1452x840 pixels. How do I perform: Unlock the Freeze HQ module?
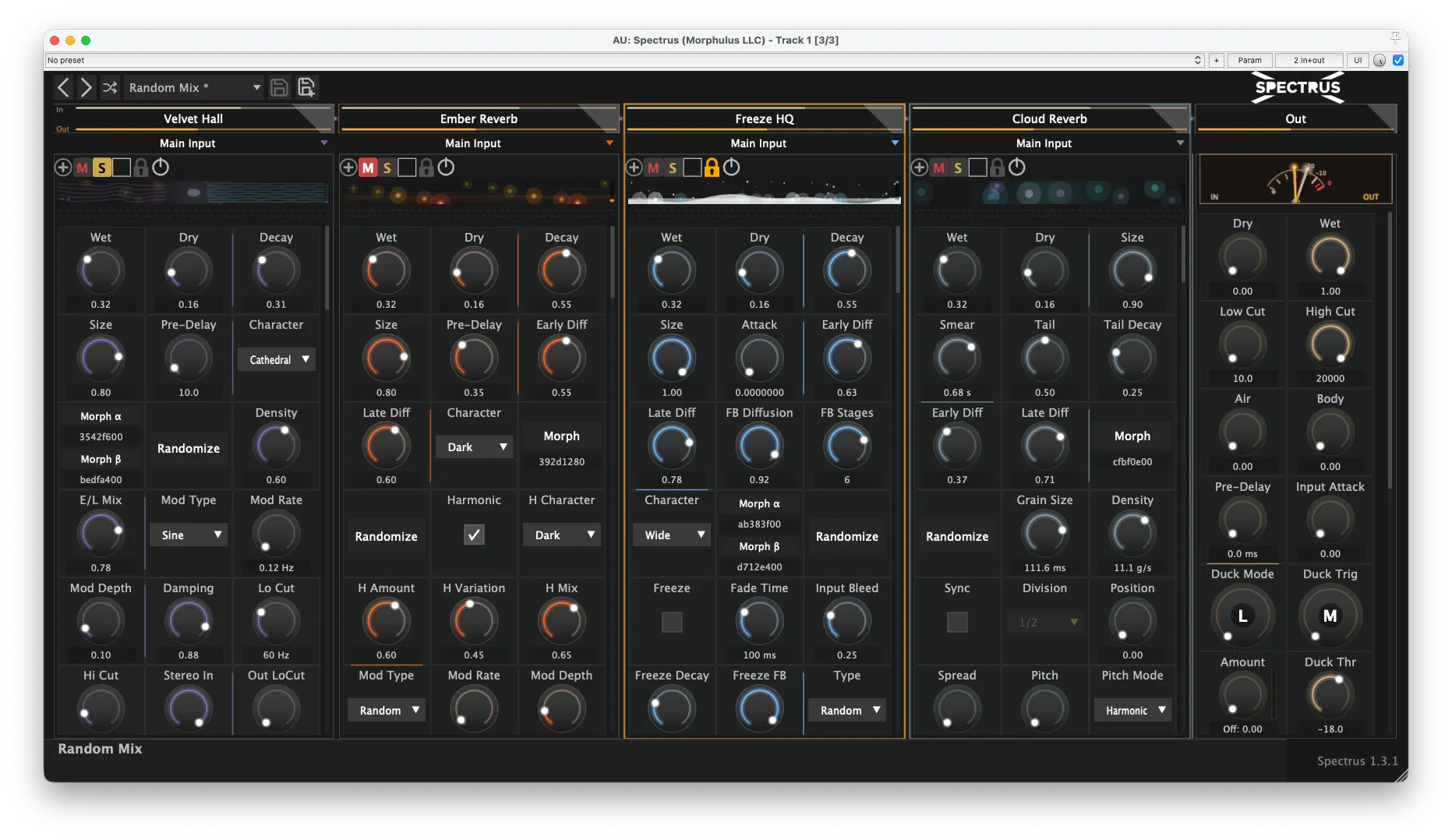[x=712, y=167]
